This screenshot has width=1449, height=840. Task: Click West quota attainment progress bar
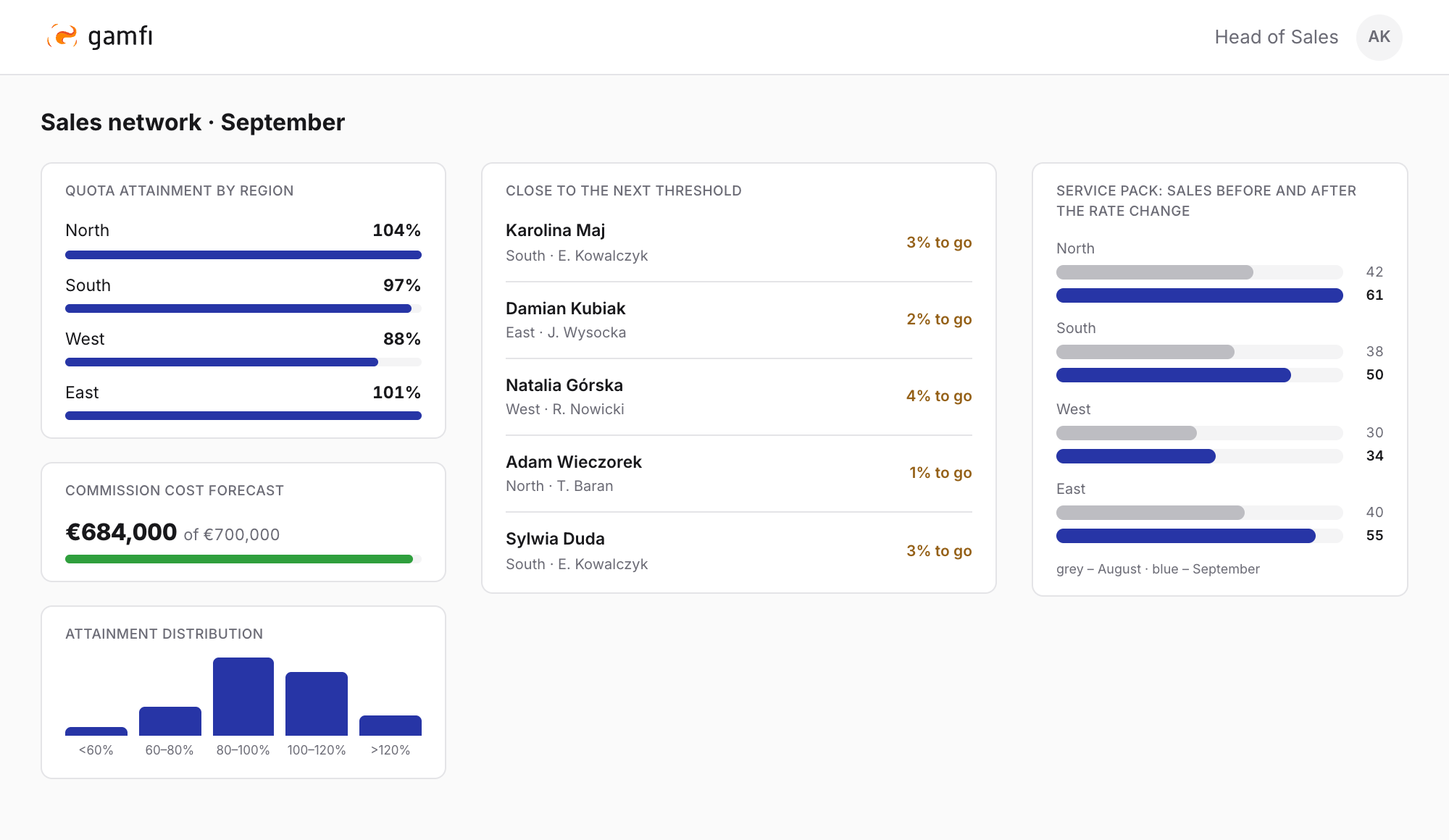click(243, 362)
